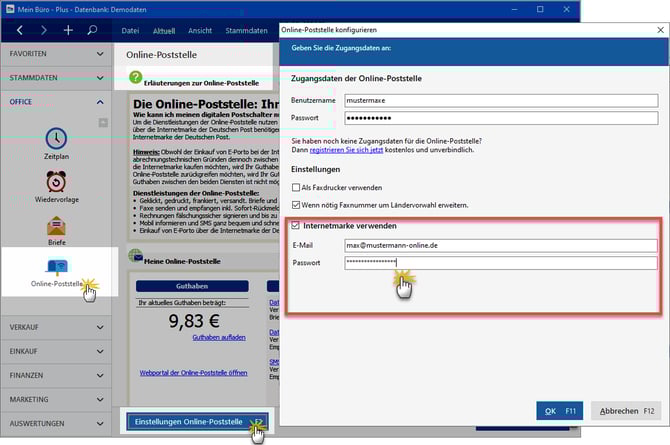The image size is (670, 445).
Task: Click the OK F11 button
Action: 560,411
